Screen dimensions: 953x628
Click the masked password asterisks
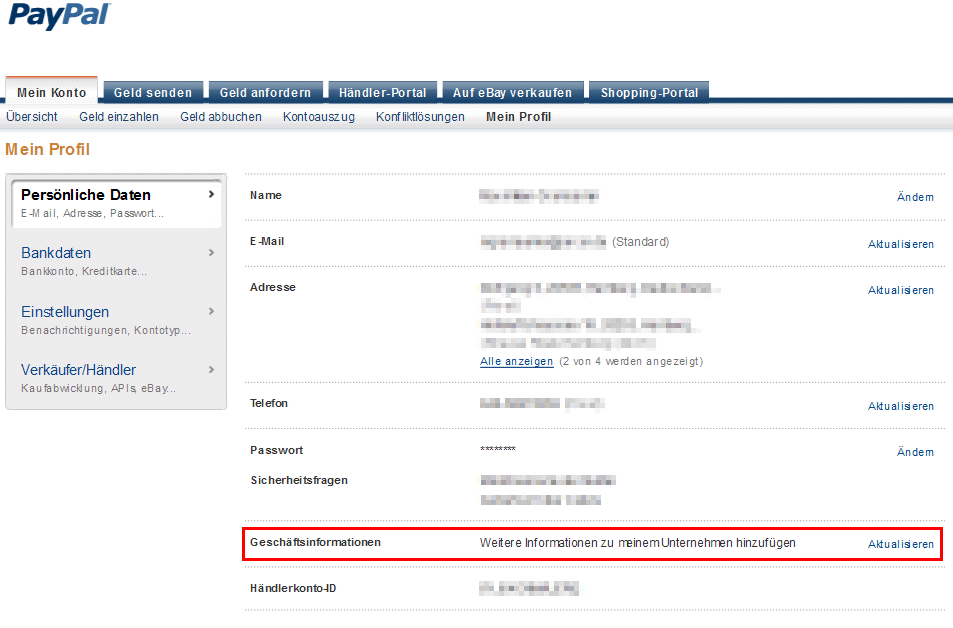pos(498,449)
